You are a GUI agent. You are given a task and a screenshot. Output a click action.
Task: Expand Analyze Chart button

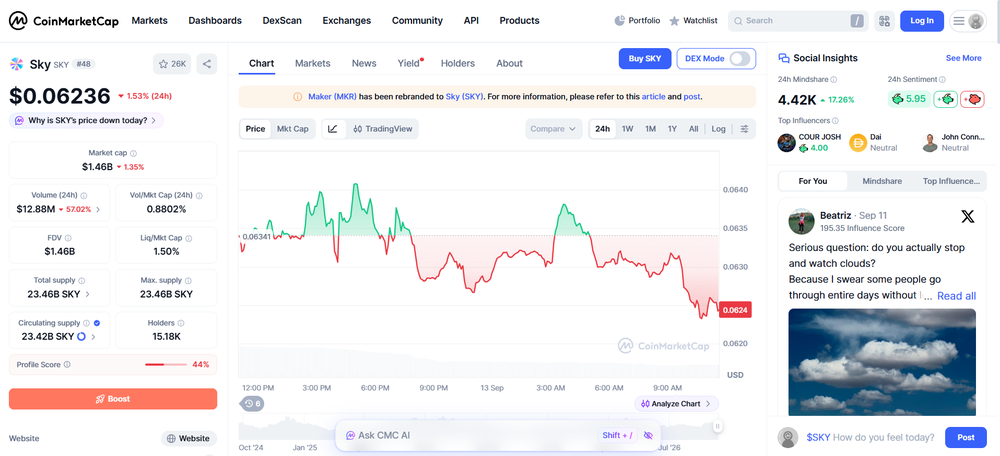coord(676,404)
